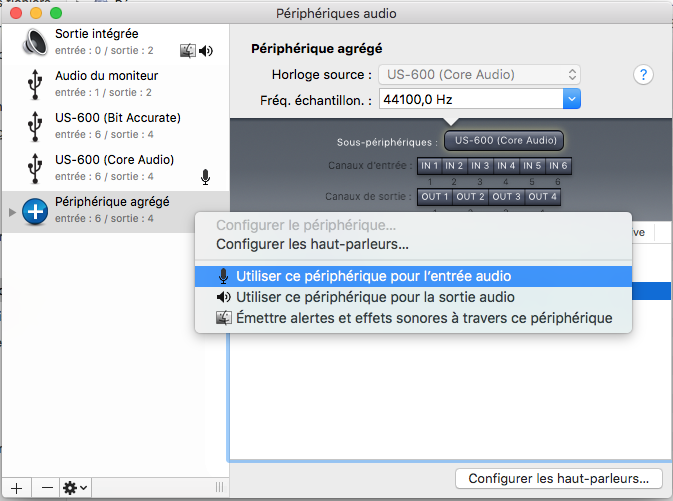The width and height of the screenshot is (673, 501).
Task: Select input channel IN 5
Action: pos(532,166)
